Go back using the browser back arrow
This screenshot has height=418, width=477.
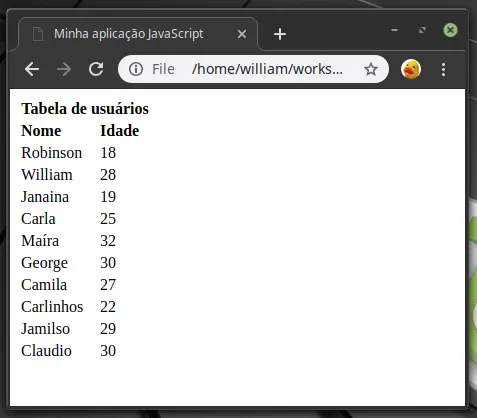(32, 69)
